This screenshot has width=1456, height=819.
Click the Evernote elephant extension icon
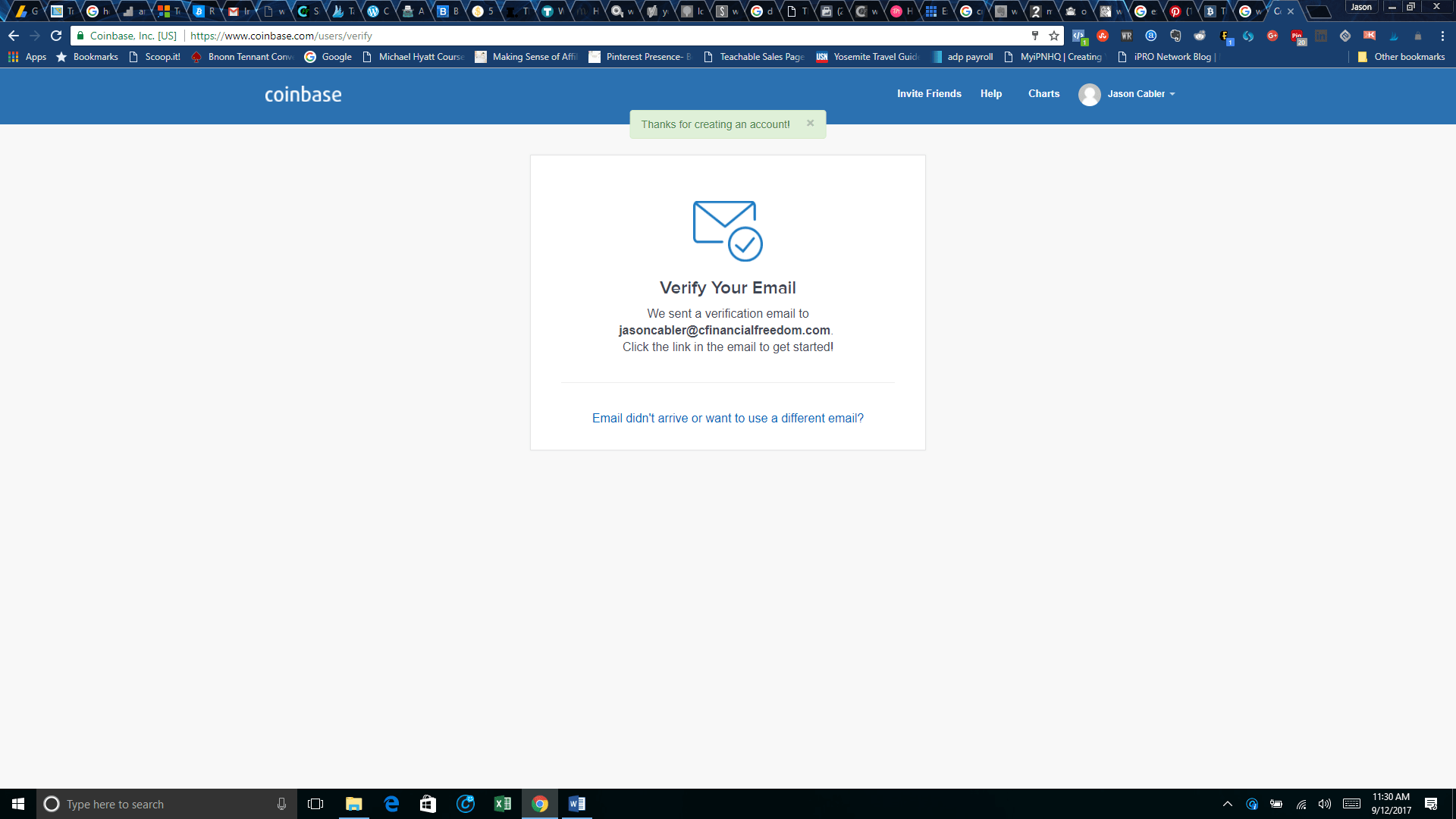point(1175,36)
